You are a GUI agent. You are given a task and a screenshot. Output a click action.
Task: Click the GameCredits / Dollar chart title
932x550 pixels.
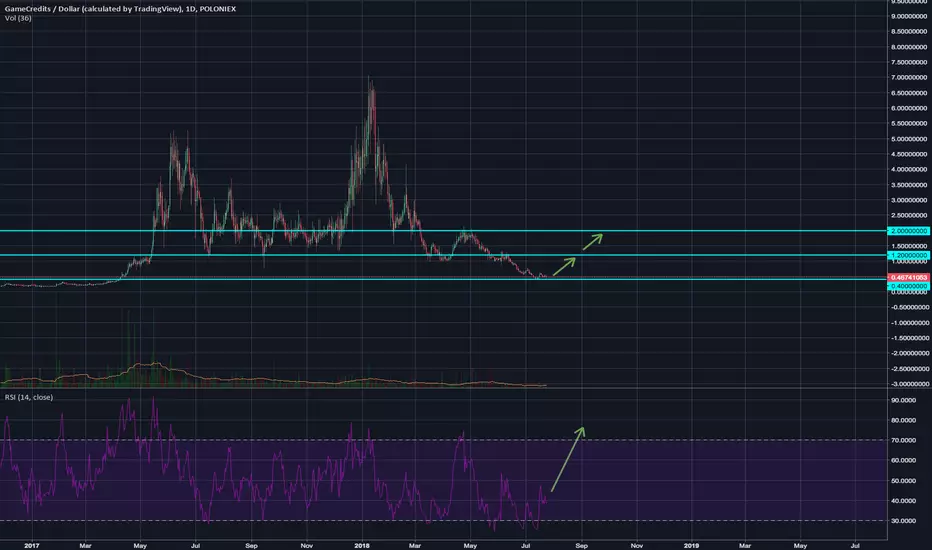pos(120,9)
